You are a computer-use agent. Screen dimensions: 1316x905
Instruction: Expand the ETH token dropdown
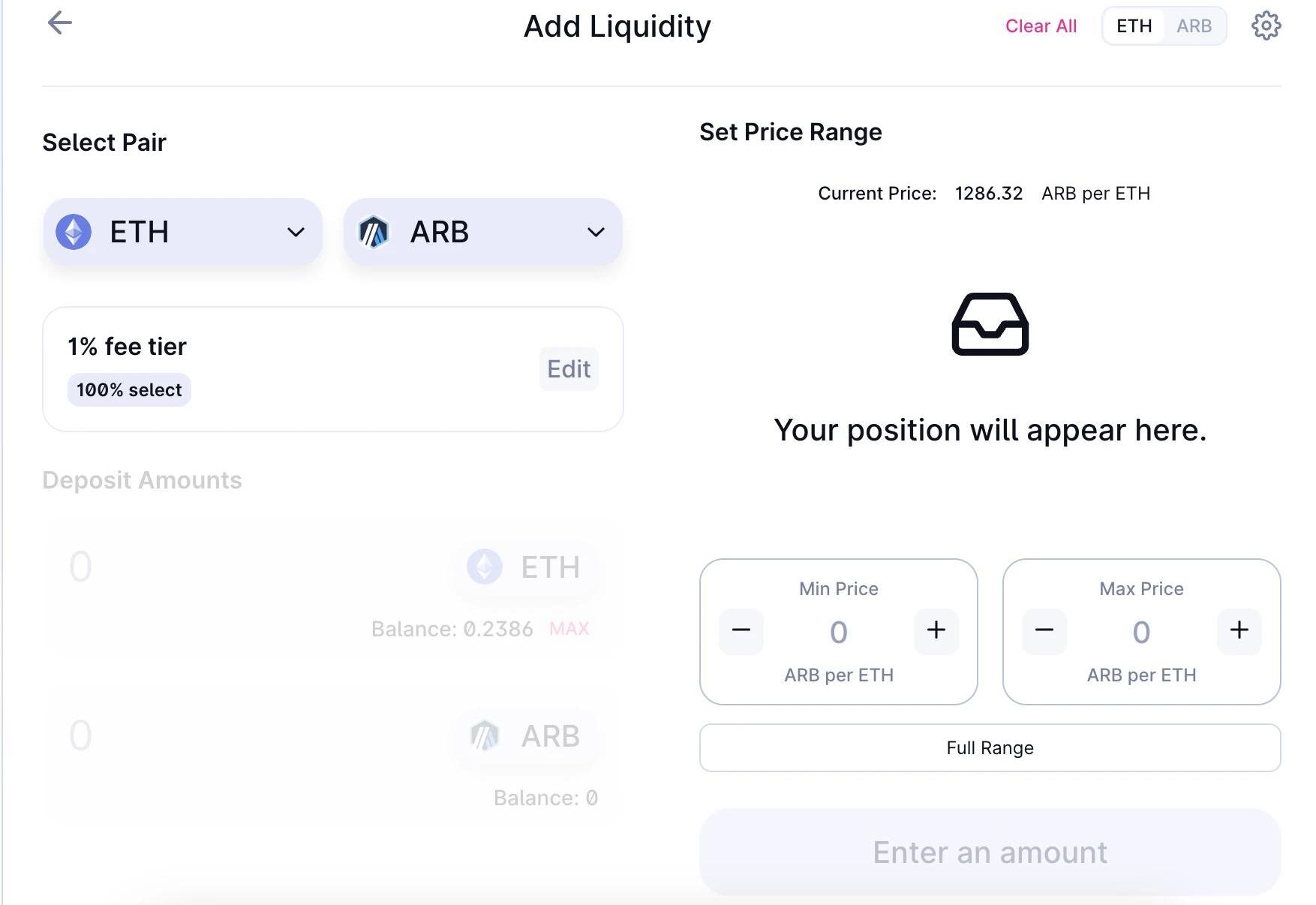point(296,233)
